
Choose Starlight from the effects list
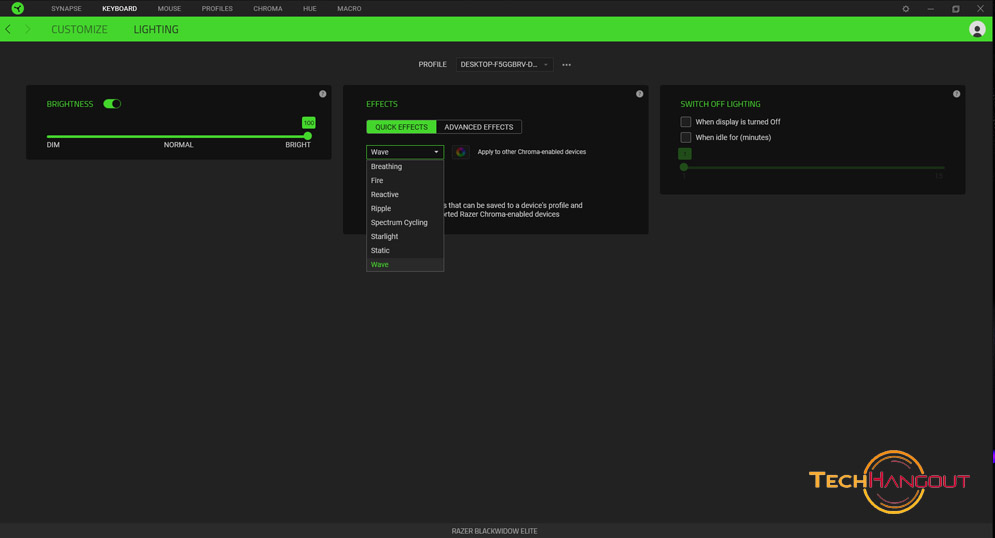405,236
